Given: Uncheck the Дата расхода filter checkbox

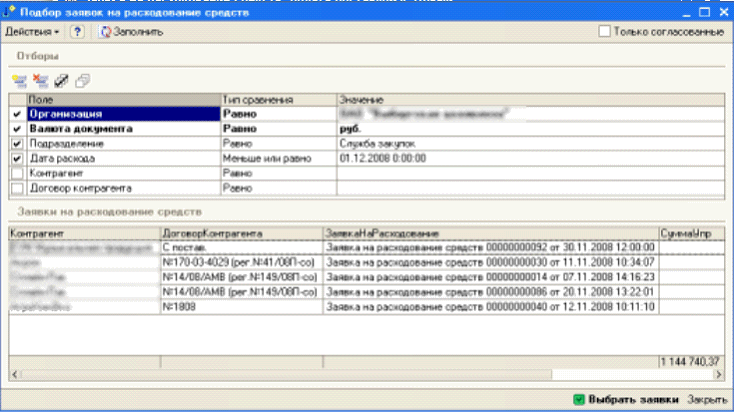Looking at the screenshot, I should point(17,158).
